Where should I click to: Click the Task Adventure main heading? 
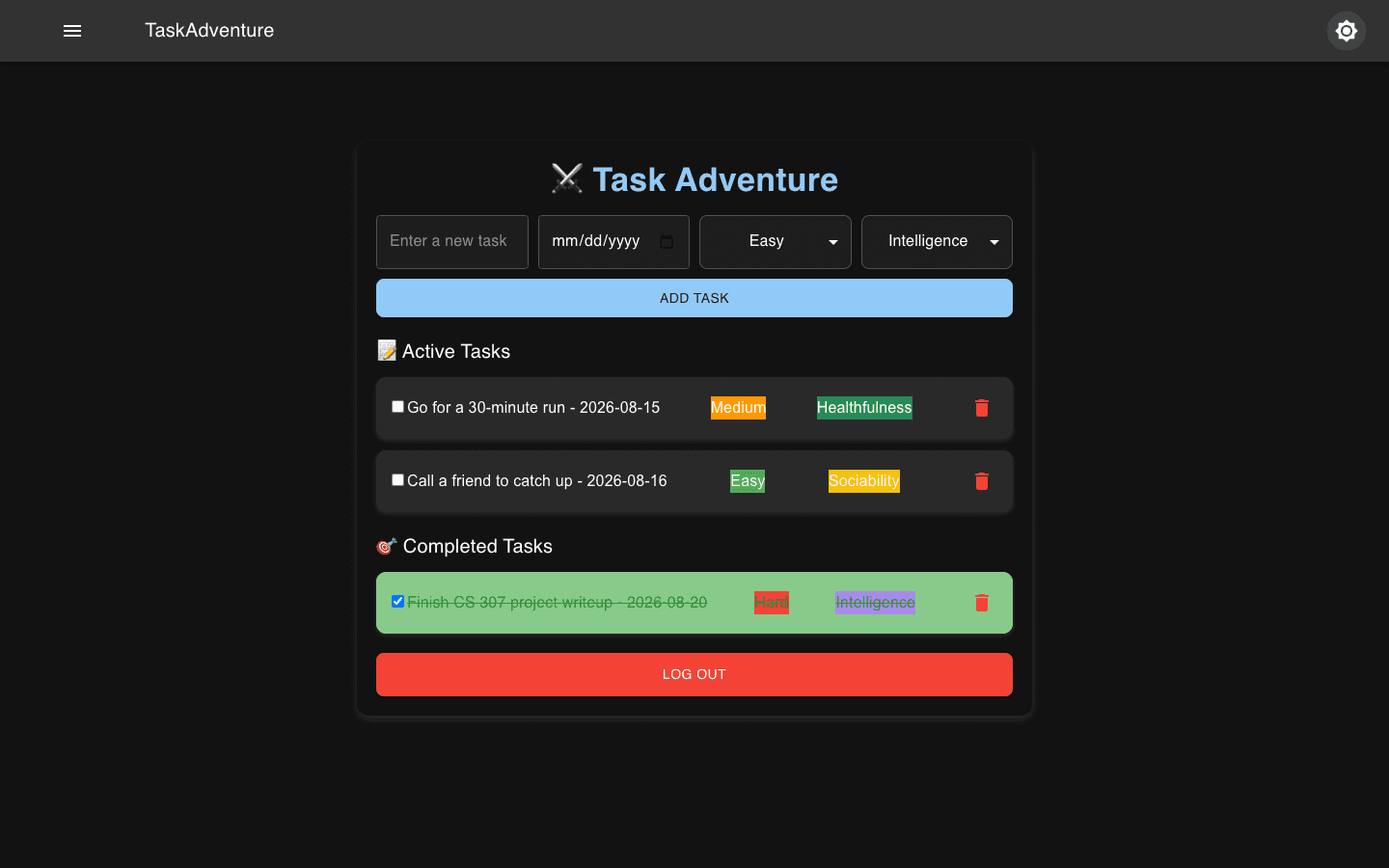tap(694, 179)
